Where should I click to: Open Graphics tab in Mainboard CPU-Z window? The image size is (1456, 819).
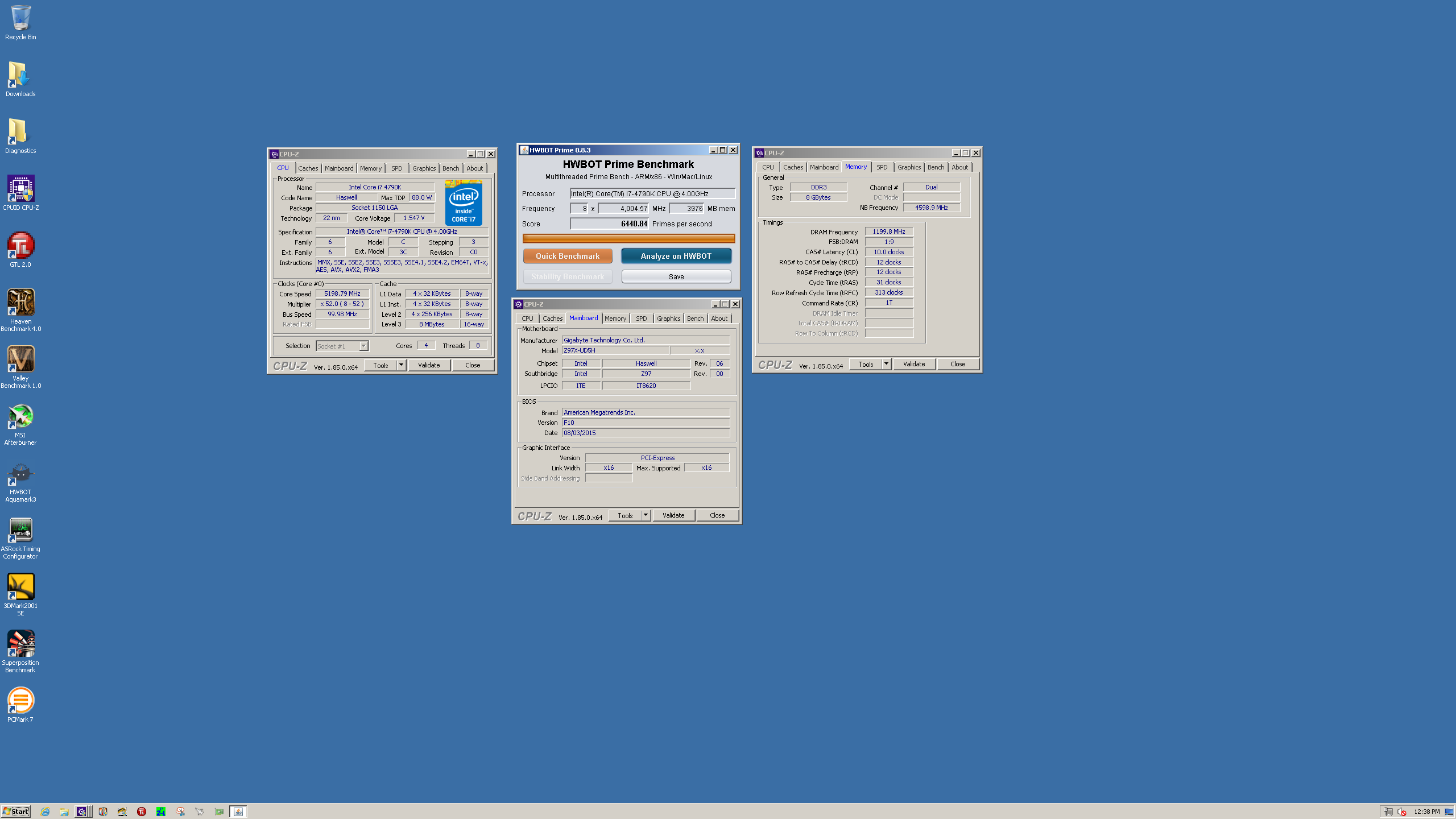coord(669,318)
